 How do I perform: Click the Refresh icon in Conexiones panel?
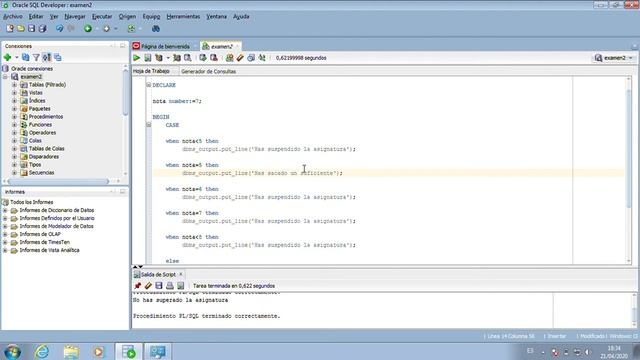(25, 58)
